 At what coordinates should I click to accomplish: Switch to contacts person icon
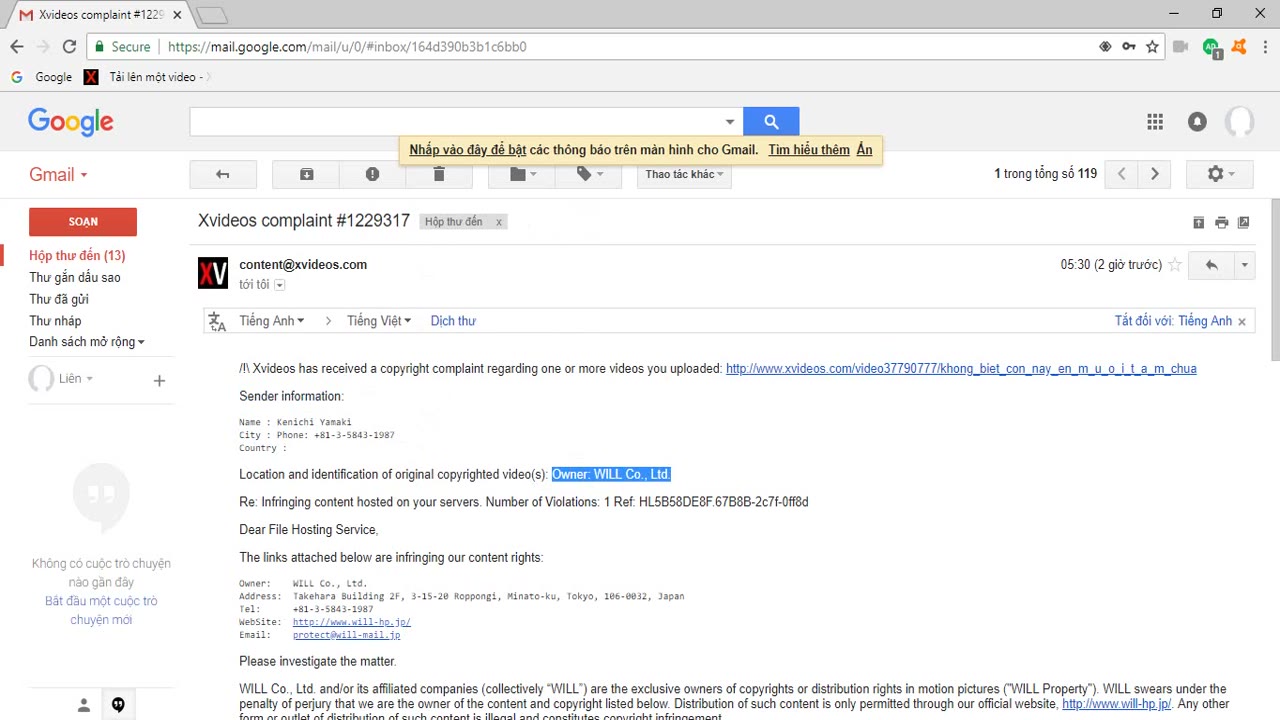pos(84,705)
